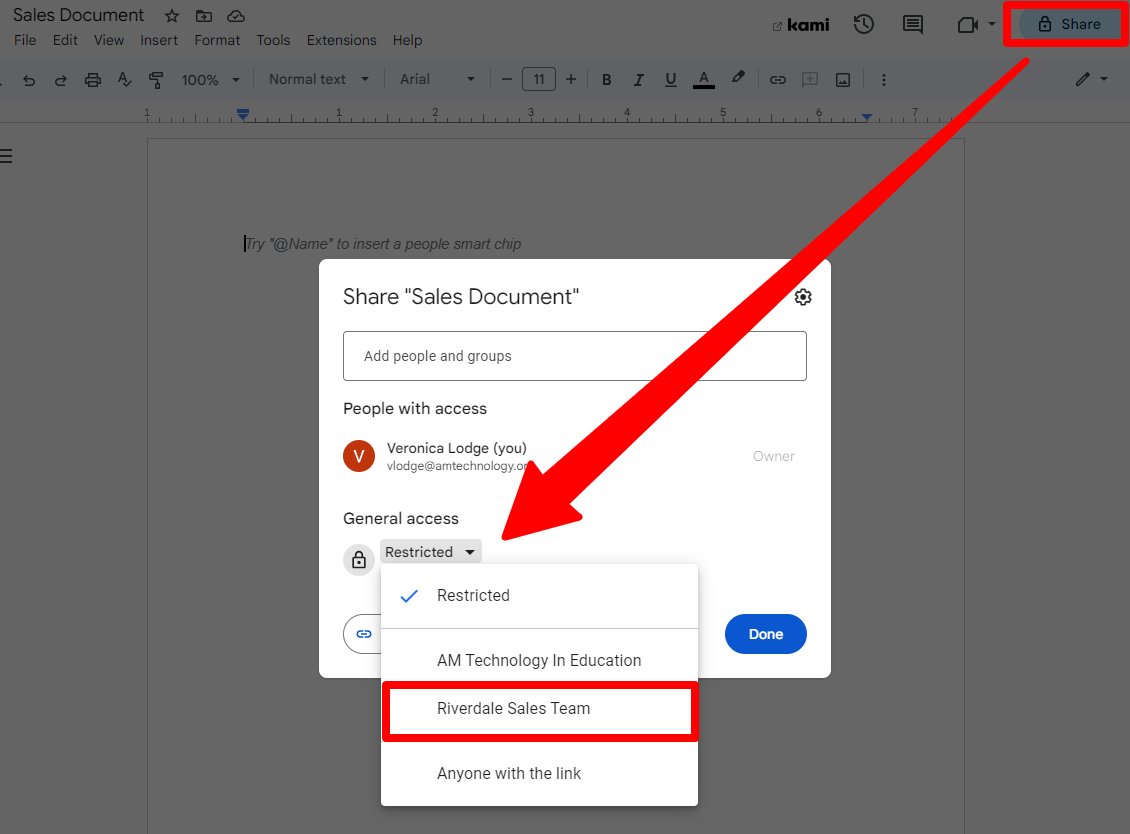The image size is (1130, 834).
Task: Redo the last action
Action: tap(61, 80)
